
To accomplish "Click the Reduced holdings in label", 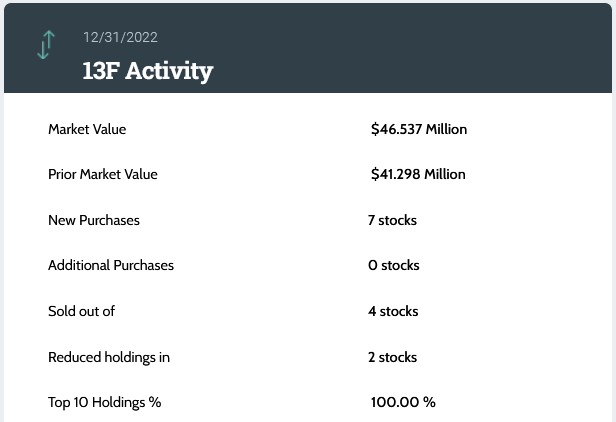I will pyautogui.click(x=109, y=357).
